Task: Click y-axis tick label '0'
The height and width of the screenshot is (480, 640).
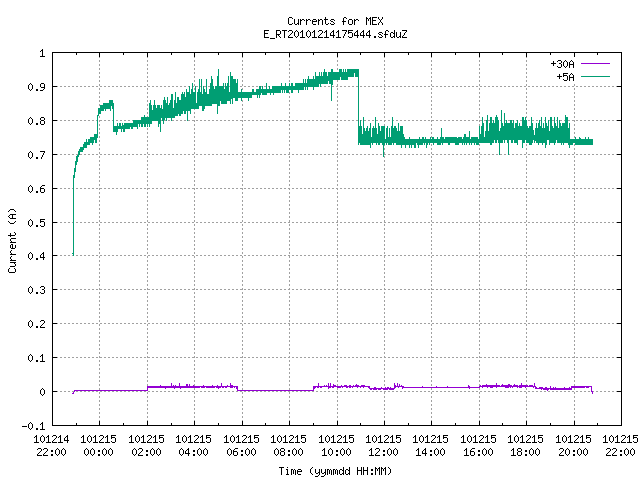Action: click(42, 392)
